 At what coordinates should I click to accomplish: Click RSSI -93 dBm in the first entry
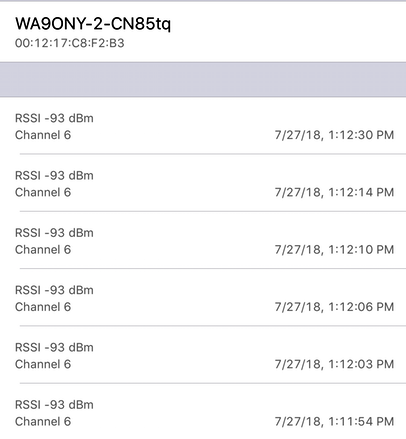[54, 118]
